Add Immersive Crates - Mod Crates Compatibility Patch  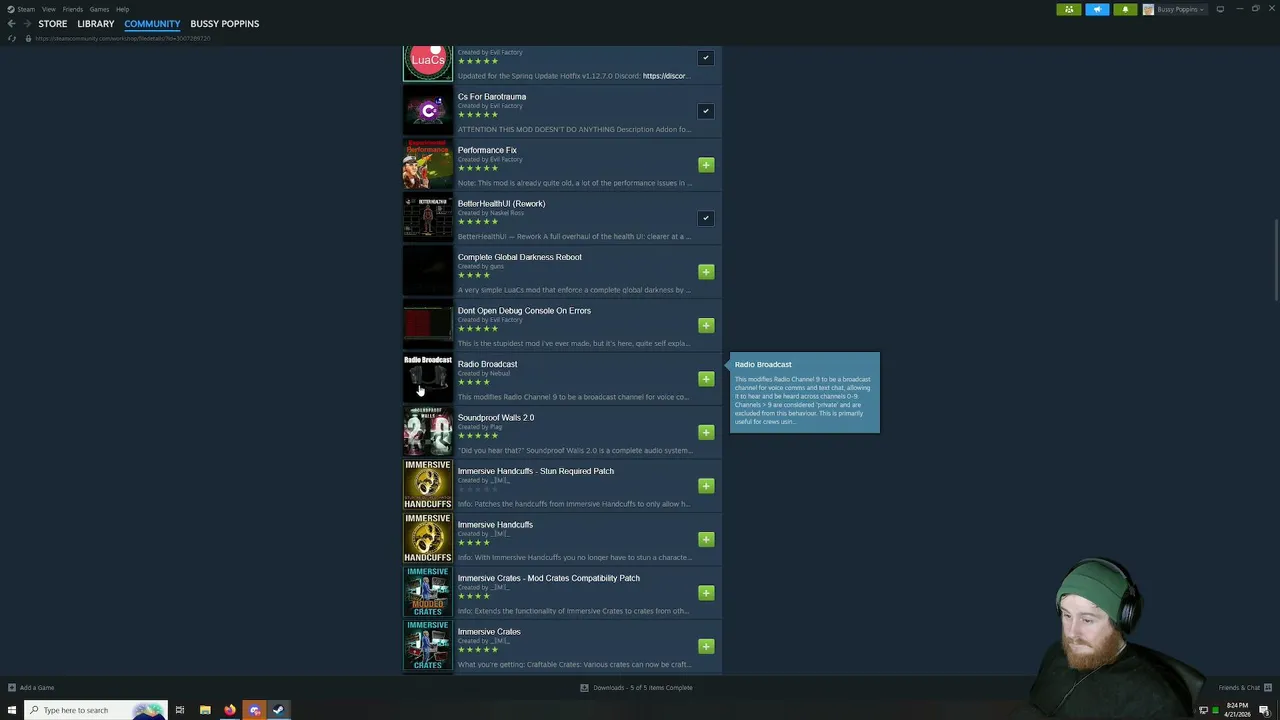pyautogui.click(x=706, y=593)
